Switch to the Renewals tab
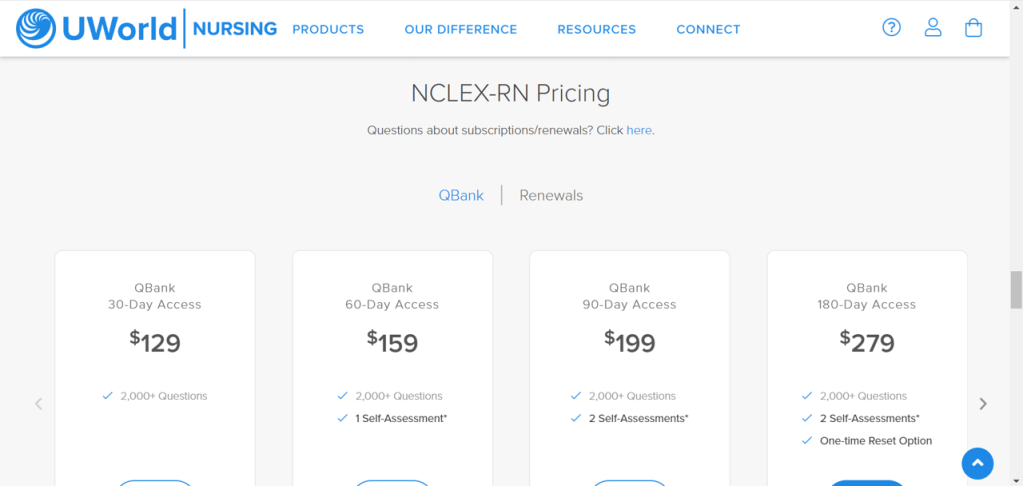This screenshot has height=486, width=1023. pos(551,195)
